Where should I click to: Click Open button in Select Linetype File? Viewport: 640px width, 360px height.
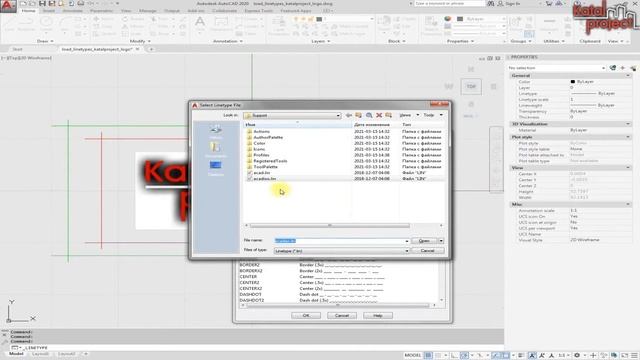point(424,241)
